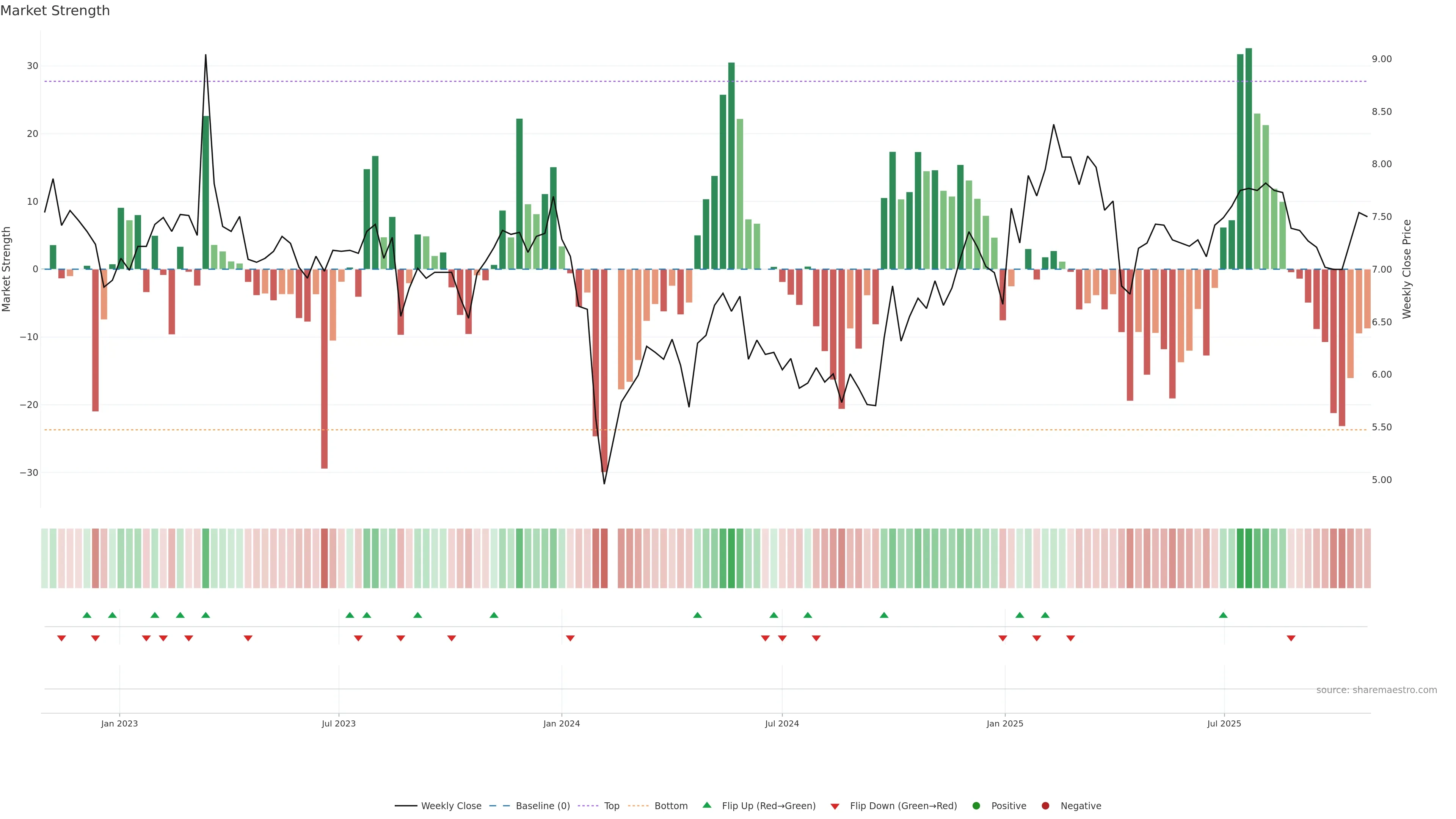The image size is (1456, 819).
Task: Select the last green flip-up triangle near Jul 2025
Action: click(x=1223, y=615)
